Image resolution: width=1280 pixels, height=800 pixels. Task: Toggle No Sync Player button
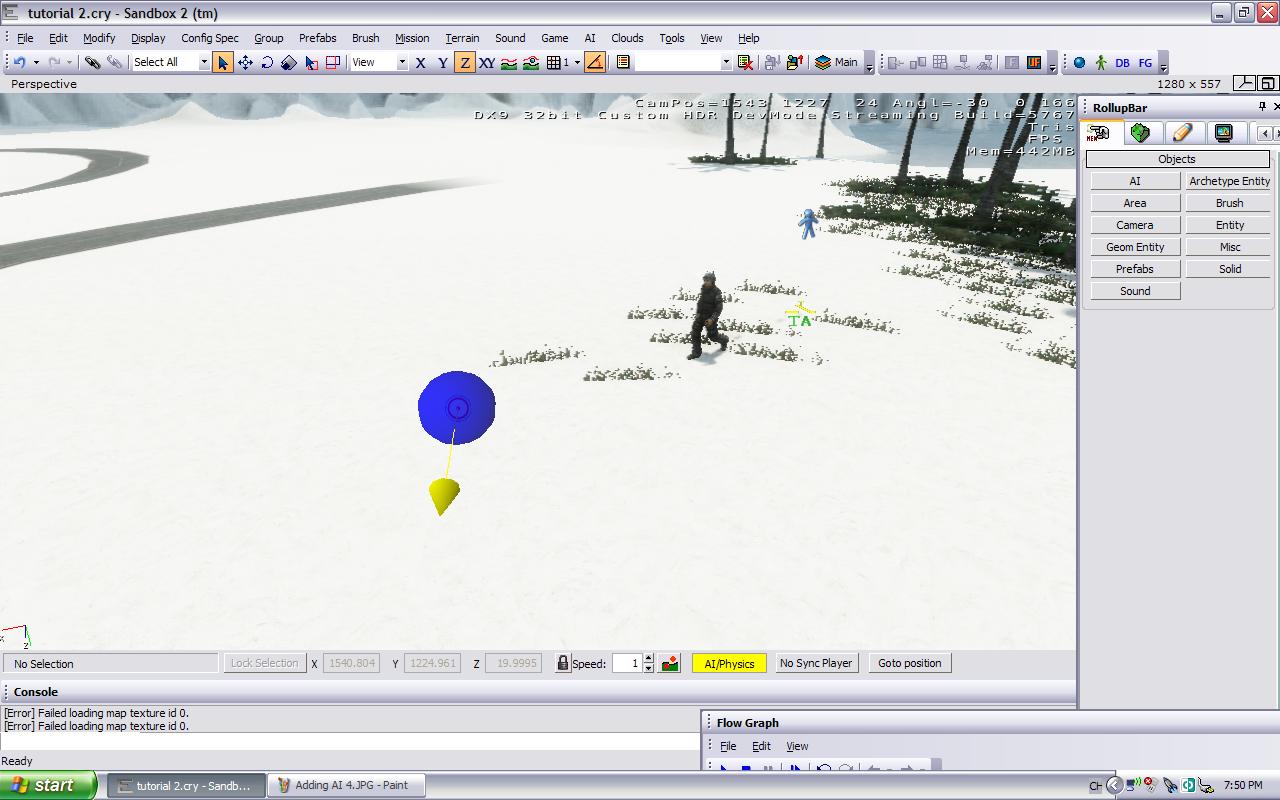point(816,663)
